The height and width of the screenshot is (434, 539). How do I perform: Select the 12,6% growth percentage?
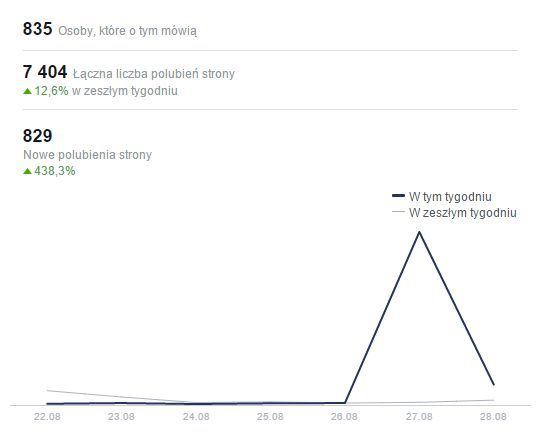click(51, 91)
